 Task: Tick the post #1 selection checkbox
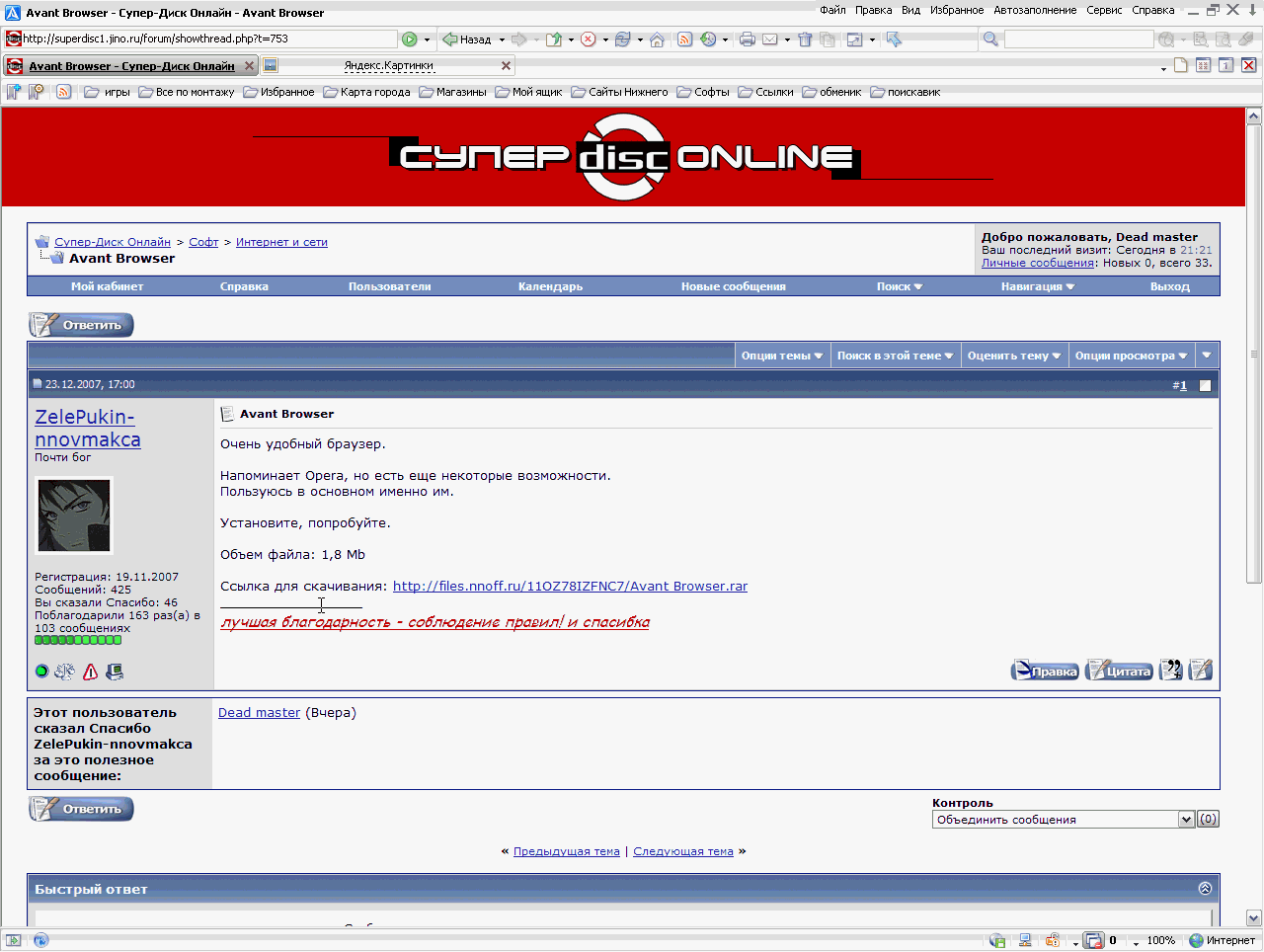coord(1205,385)
